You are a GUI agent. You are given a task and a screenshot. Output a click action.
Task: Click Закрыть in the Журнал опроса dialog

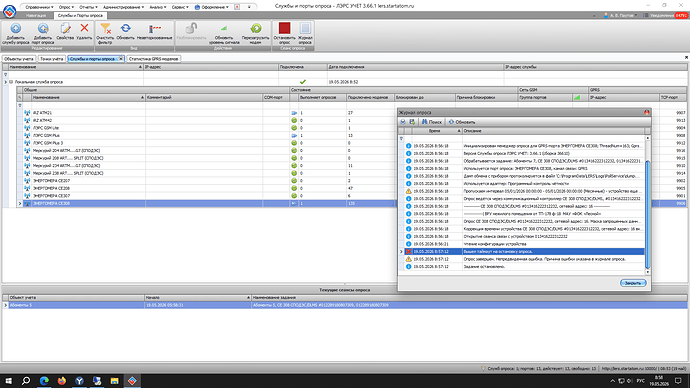point(633,283)
